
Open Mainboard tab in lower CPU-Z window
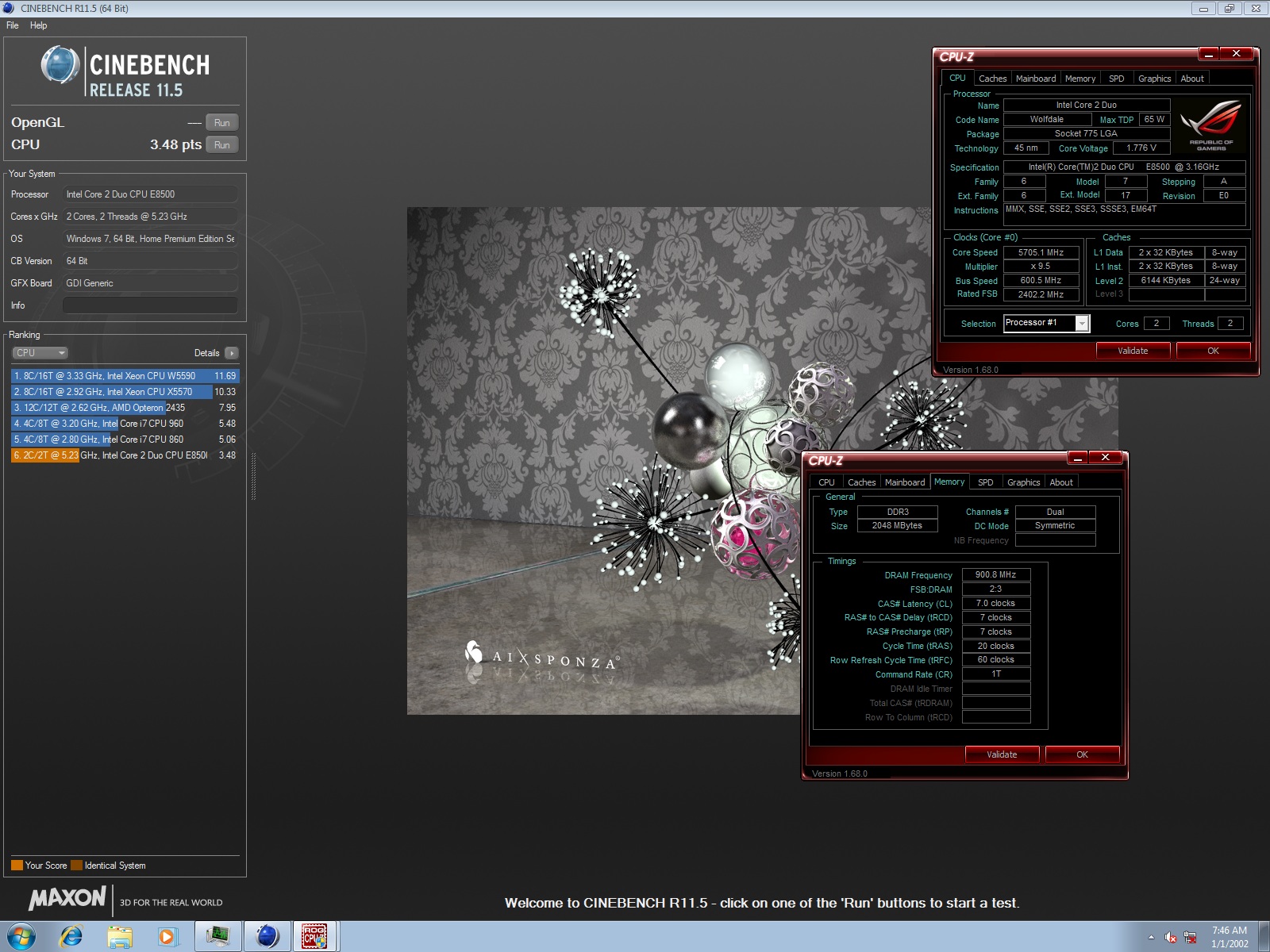[905, 482]
